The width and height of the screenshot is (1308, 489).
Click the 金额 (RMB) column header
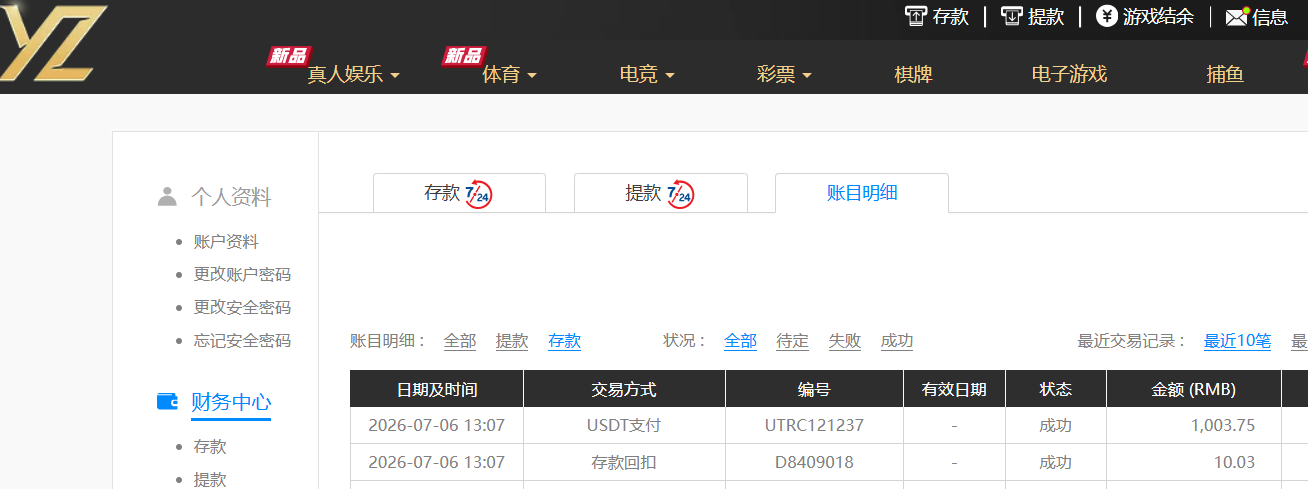point(1193,389)
